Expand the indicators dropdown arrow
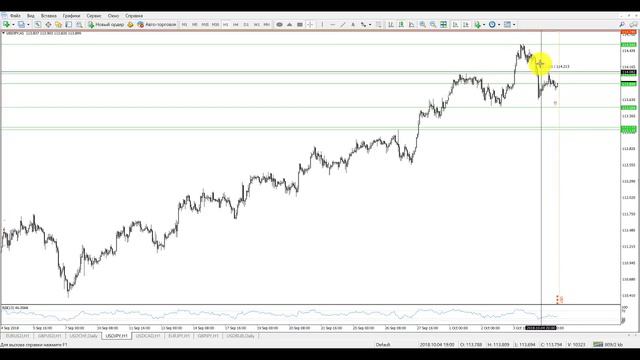This screenshot has width=640, height=360. pyautogui.click(x=484, y=24)
